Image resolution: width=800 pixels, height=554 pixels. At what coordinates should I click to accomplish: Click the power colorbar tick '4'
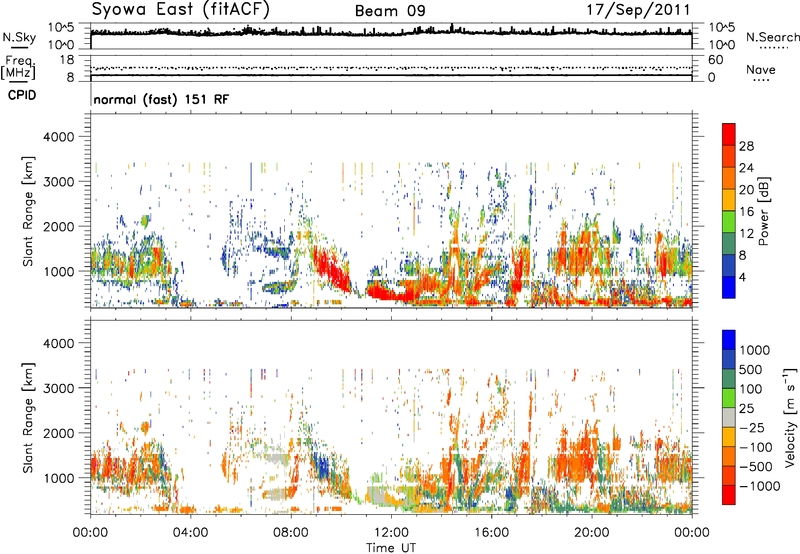[742, 278]
